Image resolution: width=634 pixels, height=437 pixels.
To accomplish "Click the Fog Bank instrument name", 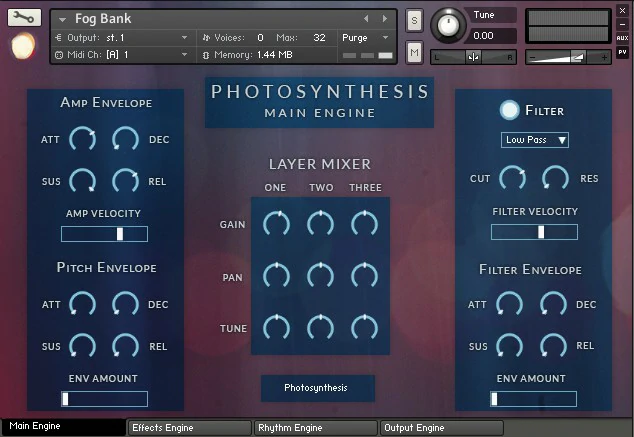I will (x=103, y=19).
